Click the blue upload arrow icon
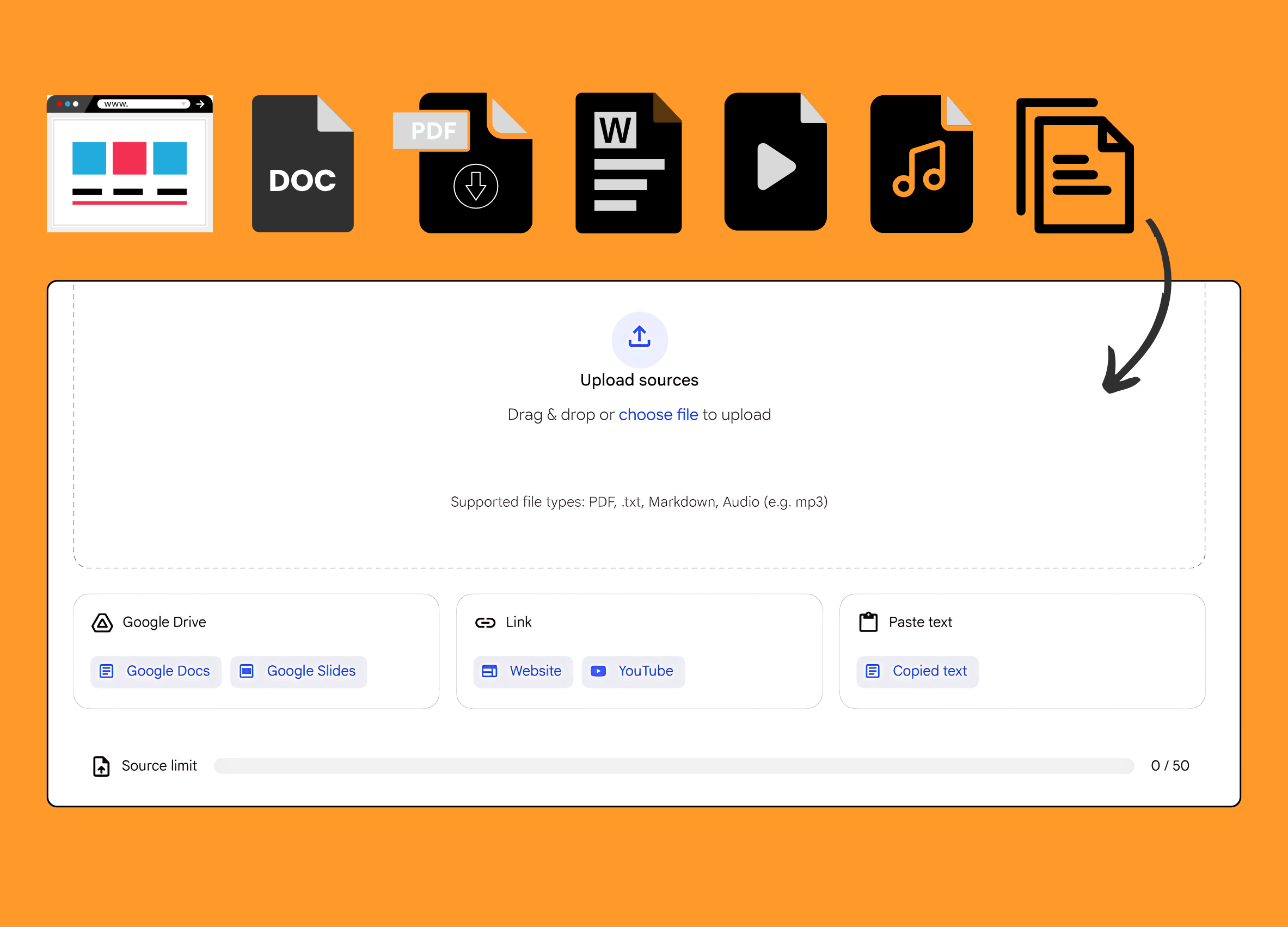 coord(639,339)
